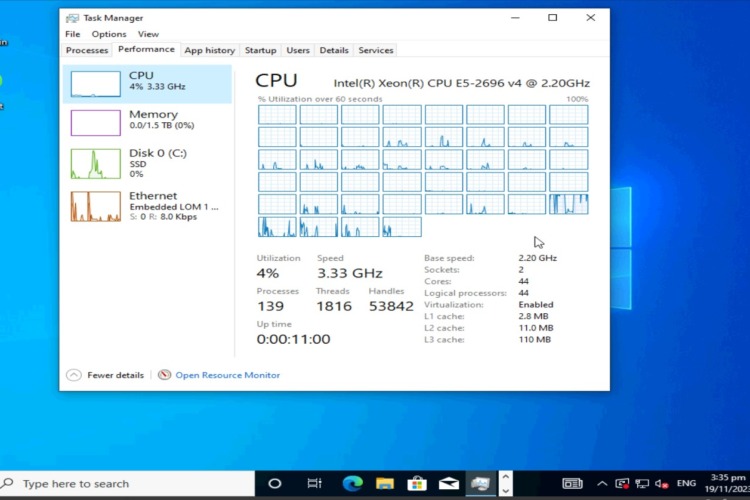Viewport: 750px width, 500px height.
Task: Open Resource Monitor link
Action: [x=228, y=375]
